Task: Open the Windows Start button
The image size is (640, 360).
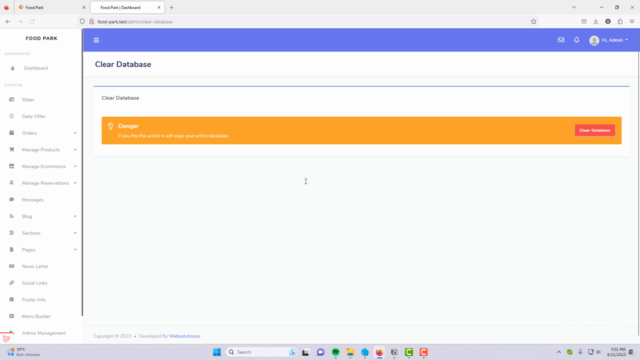Action: (217, 352)
